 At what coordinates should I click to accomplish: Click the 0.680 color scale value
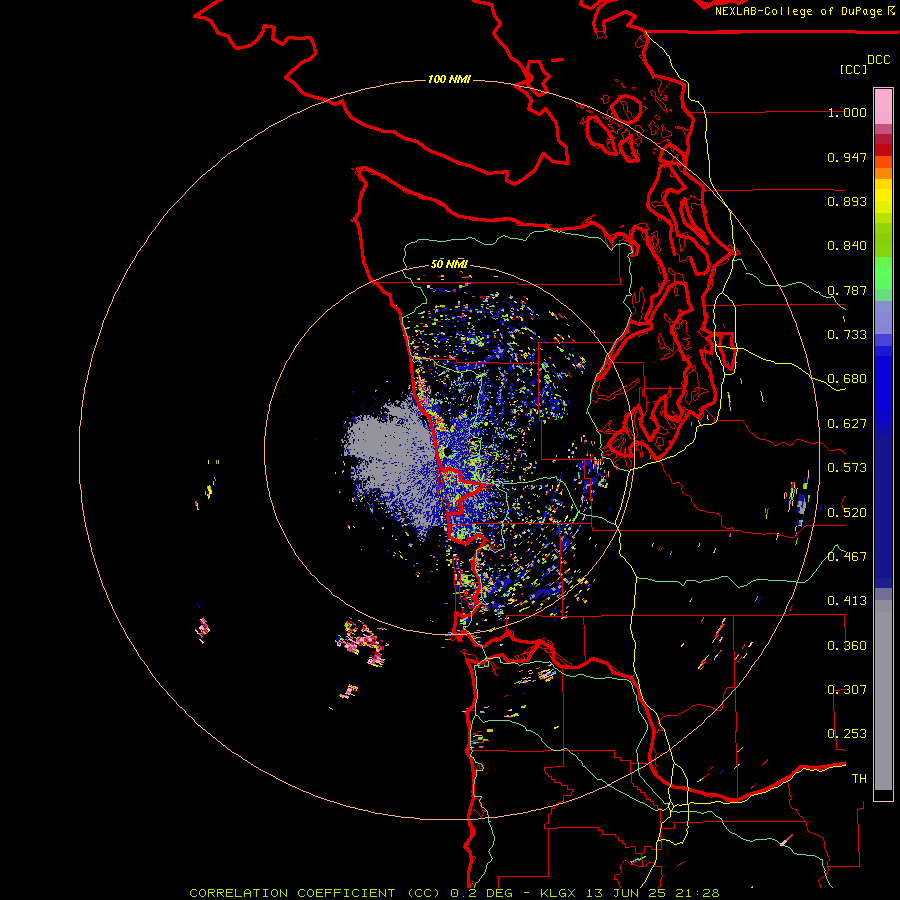(x=847, y=379)
